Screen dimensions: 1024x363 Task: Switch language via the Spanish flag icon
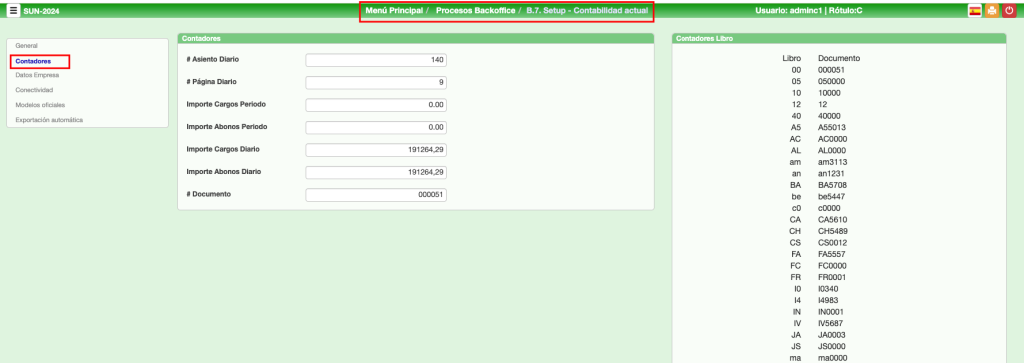point(974,10)
